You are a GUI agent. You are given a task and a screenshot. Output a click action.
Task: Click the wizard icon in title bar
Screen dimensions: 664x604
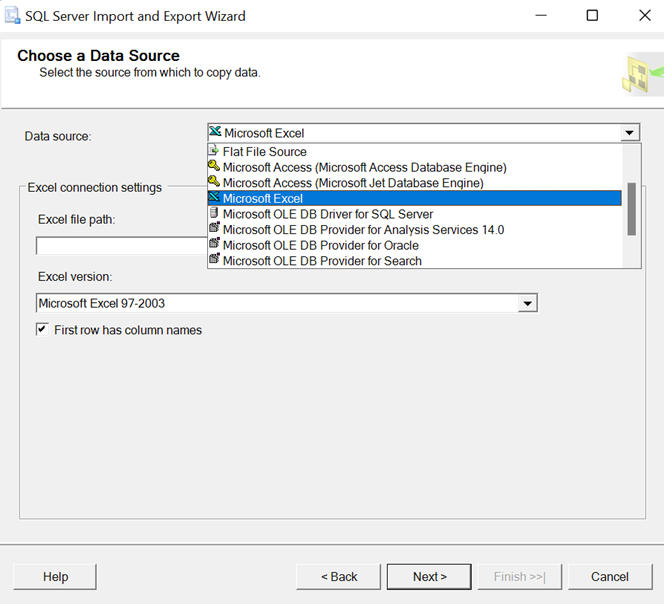(12, 15)
